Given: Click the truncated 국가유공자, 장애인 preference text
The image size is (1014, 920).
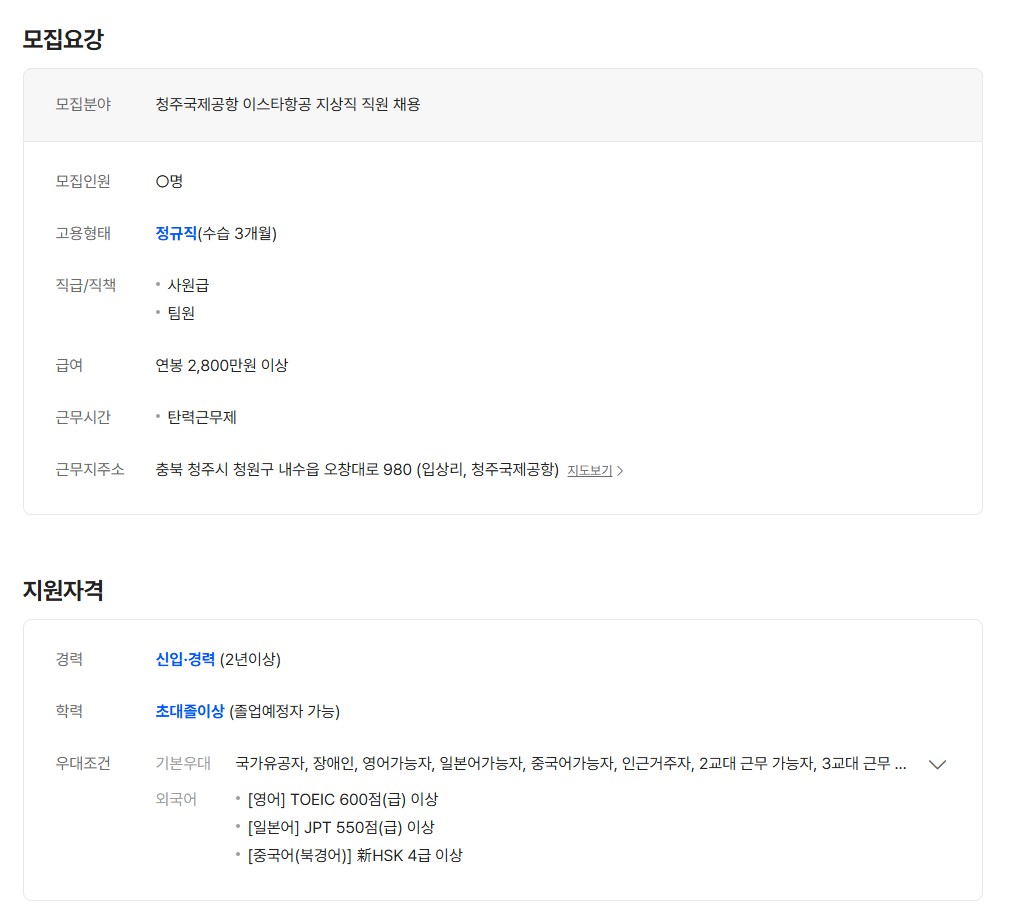Looking at the screenshot, I should 571,763.
